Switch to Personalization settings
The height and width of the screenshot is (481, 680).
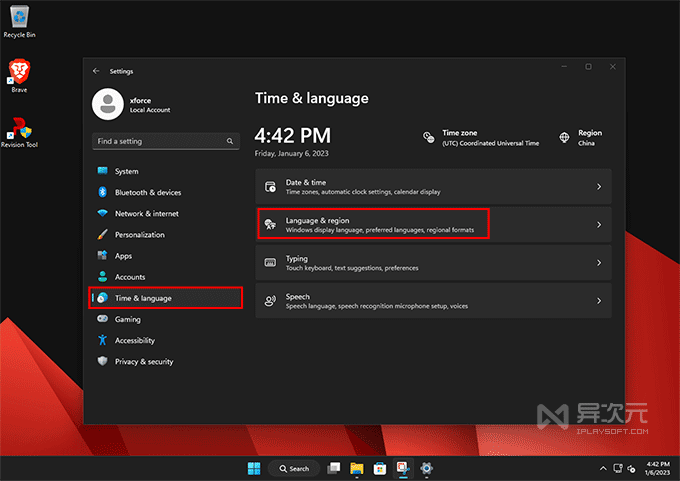[x=139, y=235]
